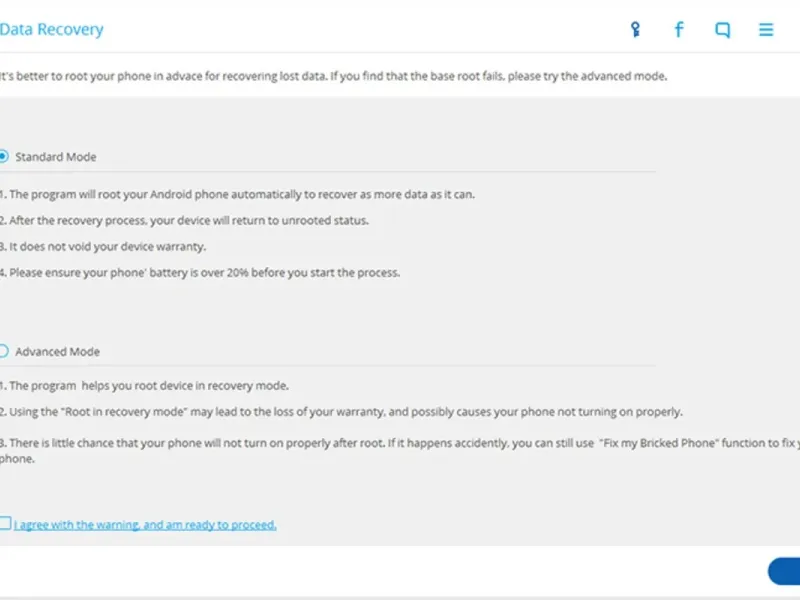The height and width of the screenshot is (600, 800).
Task: Click the 'root your Android phone automatically' line
Action: tap(238, 194)
